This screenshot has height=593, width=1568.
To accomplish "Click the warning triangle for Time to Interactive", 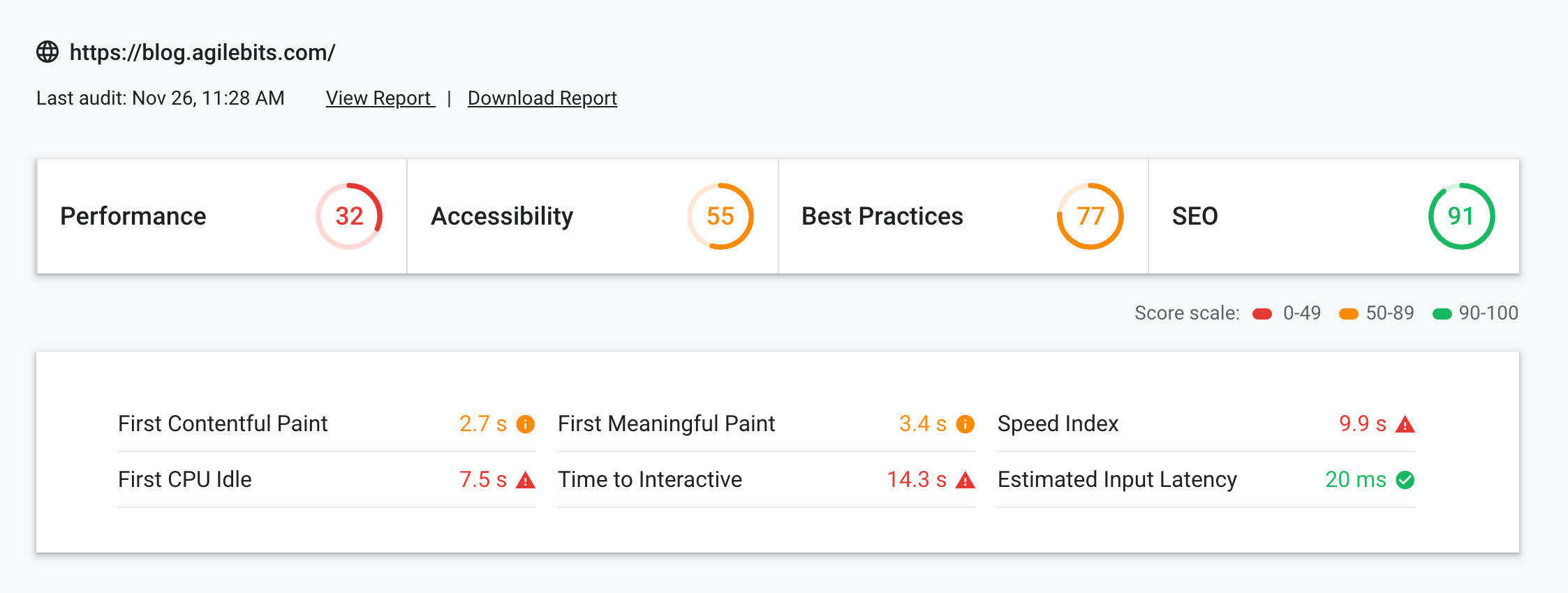I will [966, 480].
